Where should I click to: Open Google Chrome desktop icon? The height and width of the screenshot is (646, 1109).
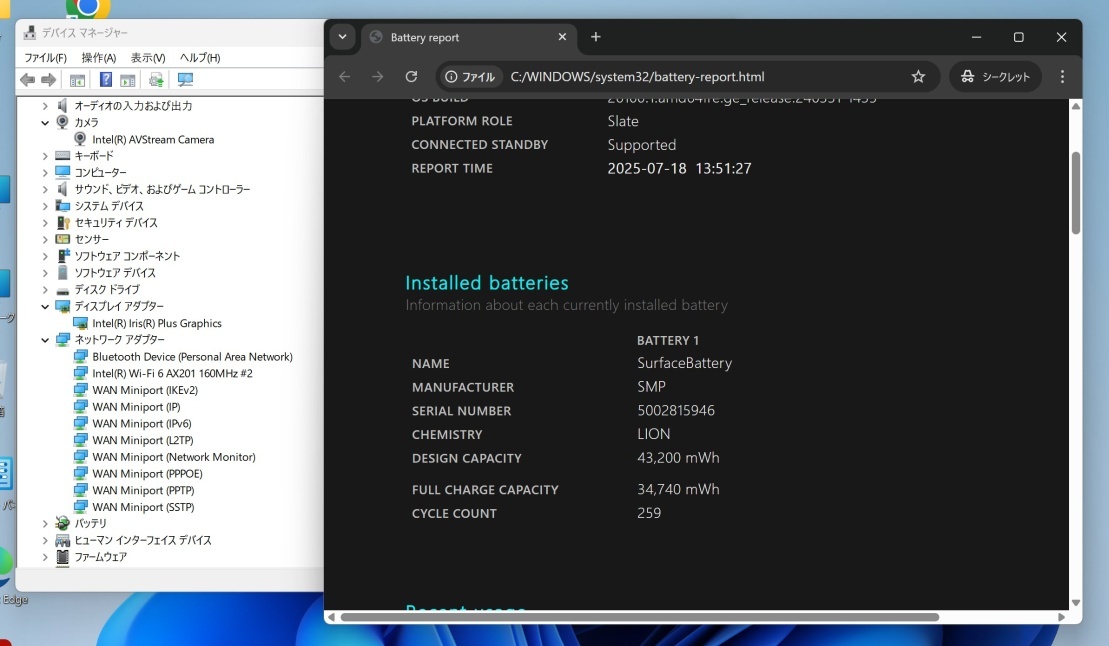[x=88, y=7]
